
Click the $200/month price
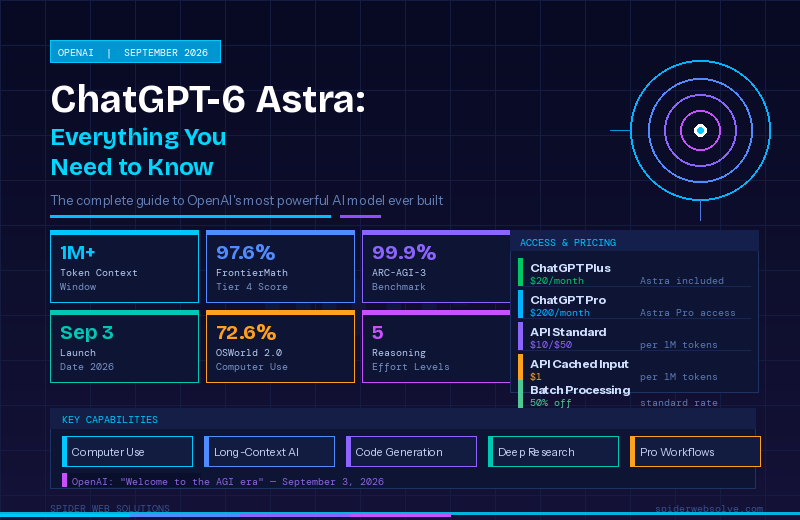560,313
